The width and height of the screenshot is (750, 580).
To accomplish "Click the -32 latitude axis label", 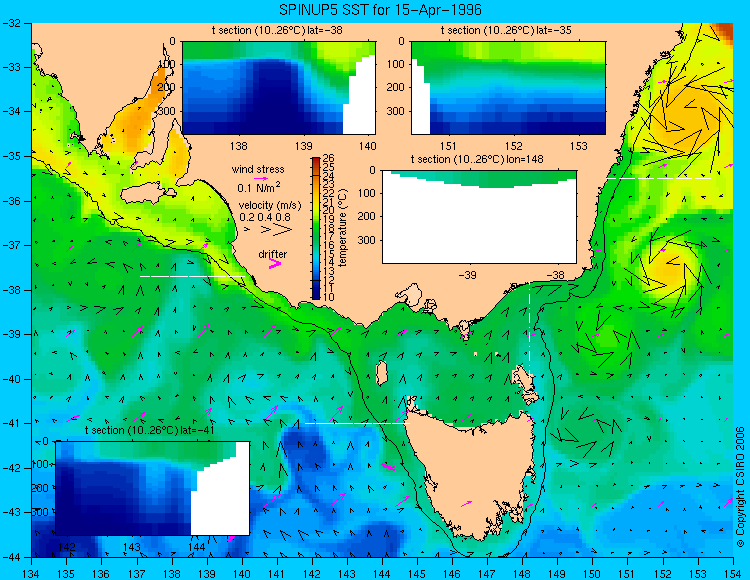I will click(x=12, y=23).
